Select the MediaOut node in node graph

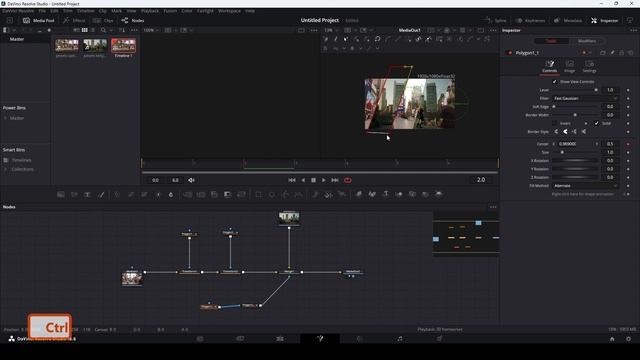click(x=353, y=272)
